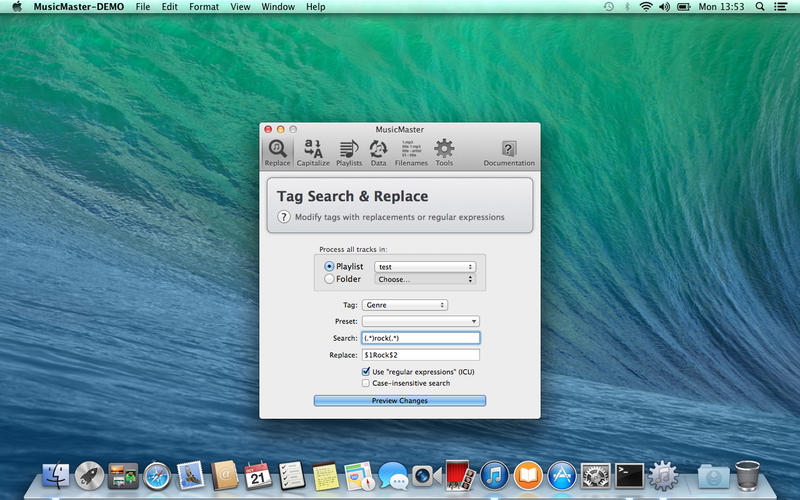Open Reminders checklist in the Dock

click(292, 476)
